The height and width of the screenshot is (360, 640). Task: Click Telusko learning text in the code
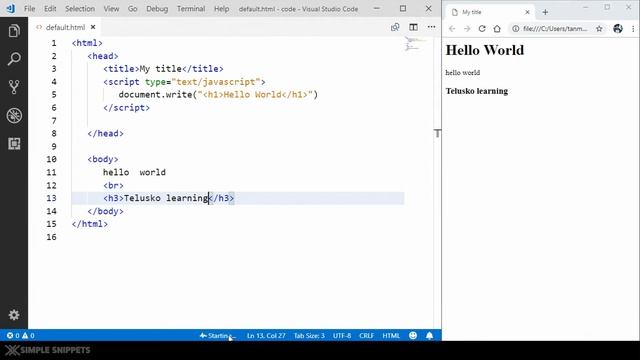click(166, 198)
